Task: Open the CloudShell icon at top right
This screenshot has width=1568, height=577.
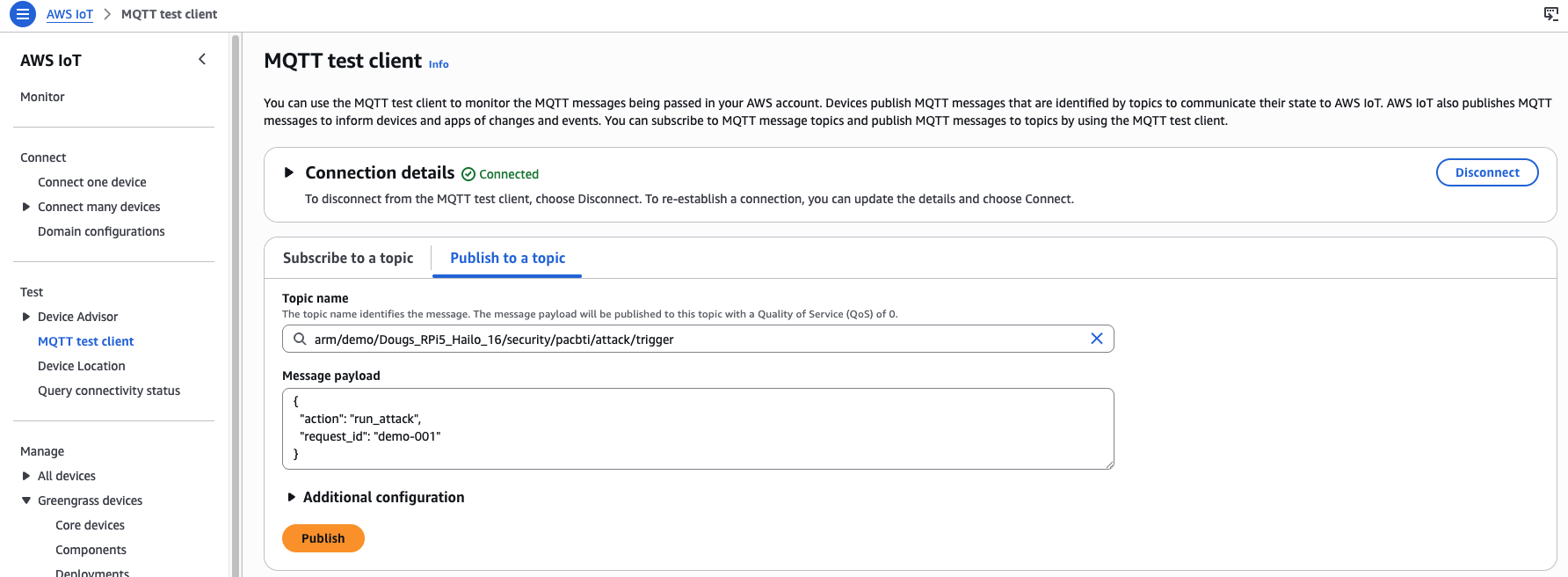Action: 1551,14
